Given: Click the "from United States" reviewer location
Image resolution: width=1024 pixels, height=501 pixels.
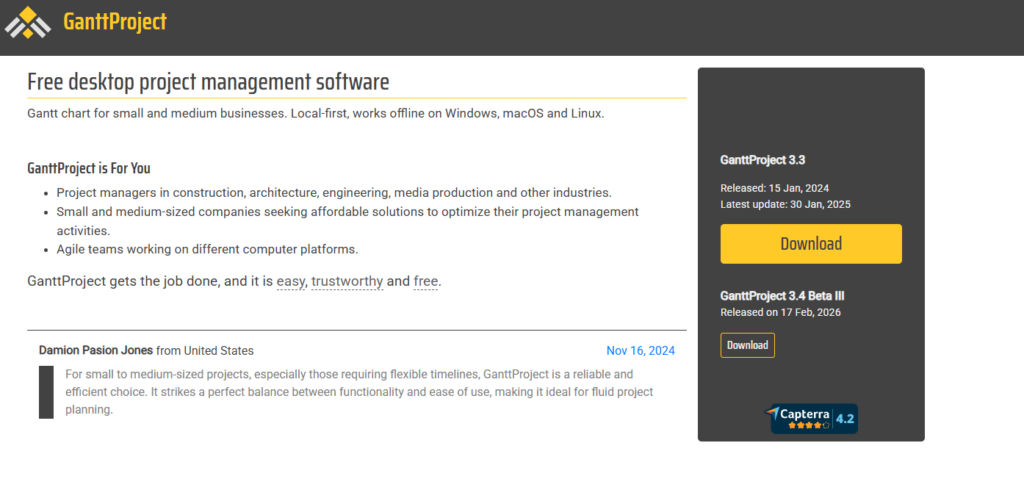Looking at the screenshot, I should [205, 351].
